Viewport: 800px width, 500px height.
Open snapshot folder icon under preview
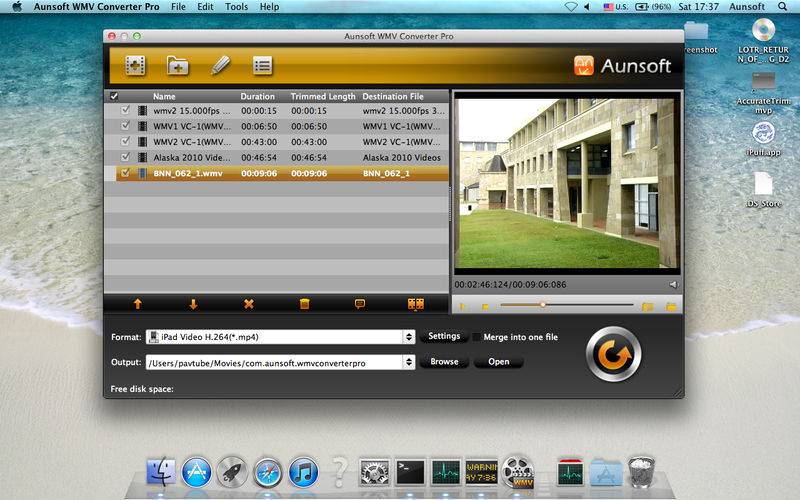point(671,307)
